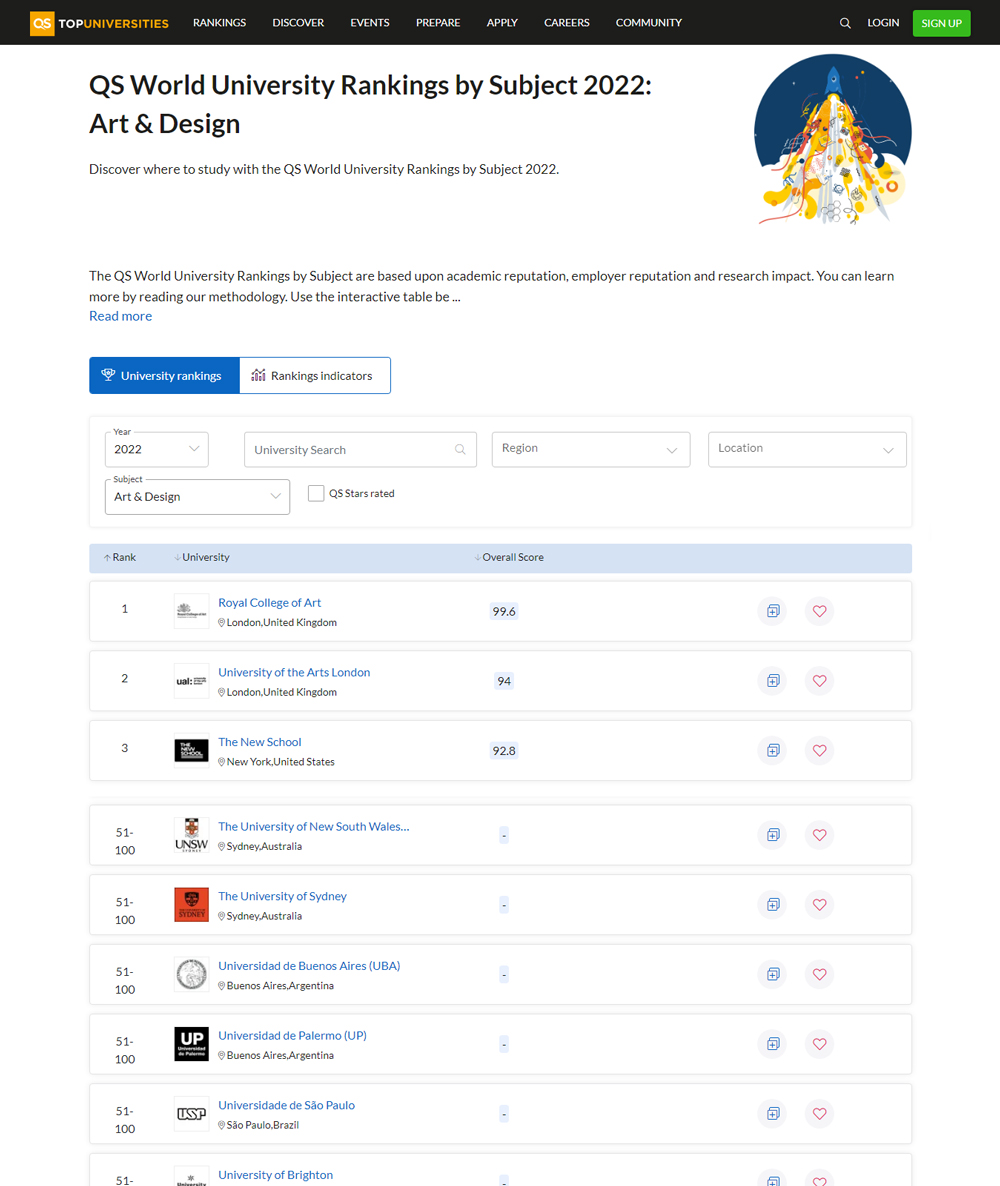The width and height of the screenshot is (1000, 1186).
Task: Add The New School to compare list
Action: 772,750
